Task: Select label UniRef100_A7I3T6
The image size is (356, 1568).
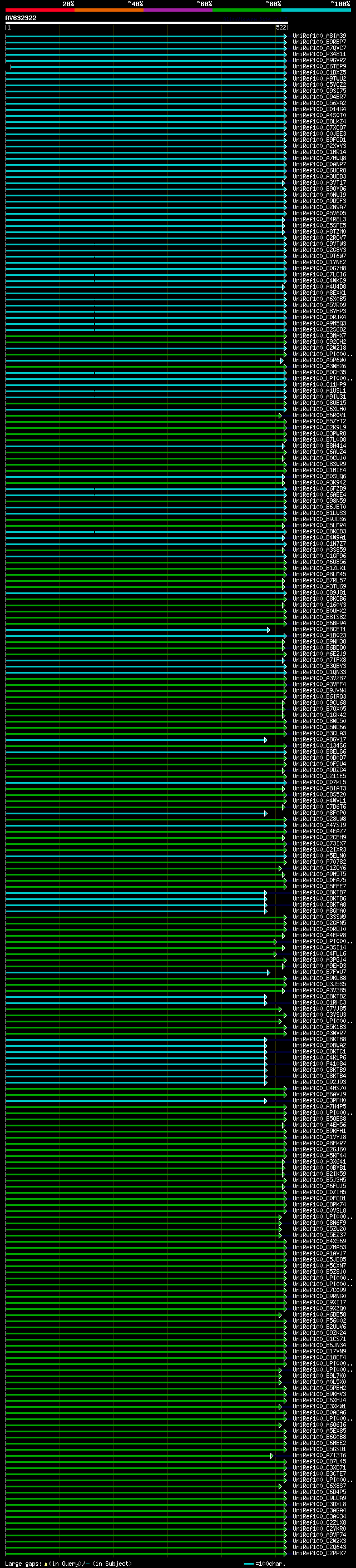Action: [319, 1456]
